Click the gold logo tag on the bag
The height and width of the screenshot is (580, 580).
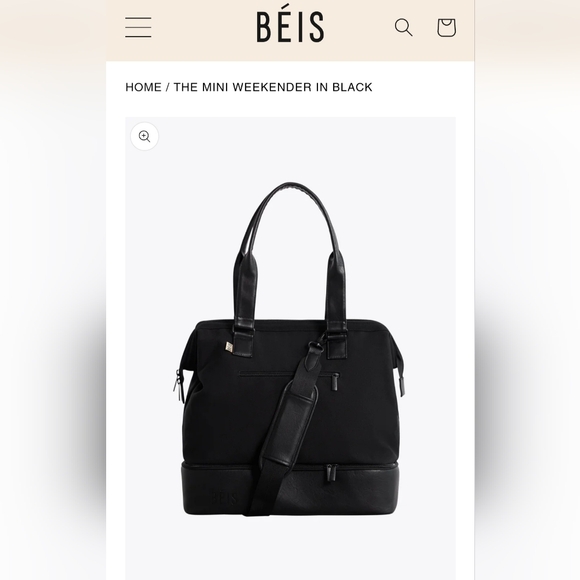click(x=229, y=347)
